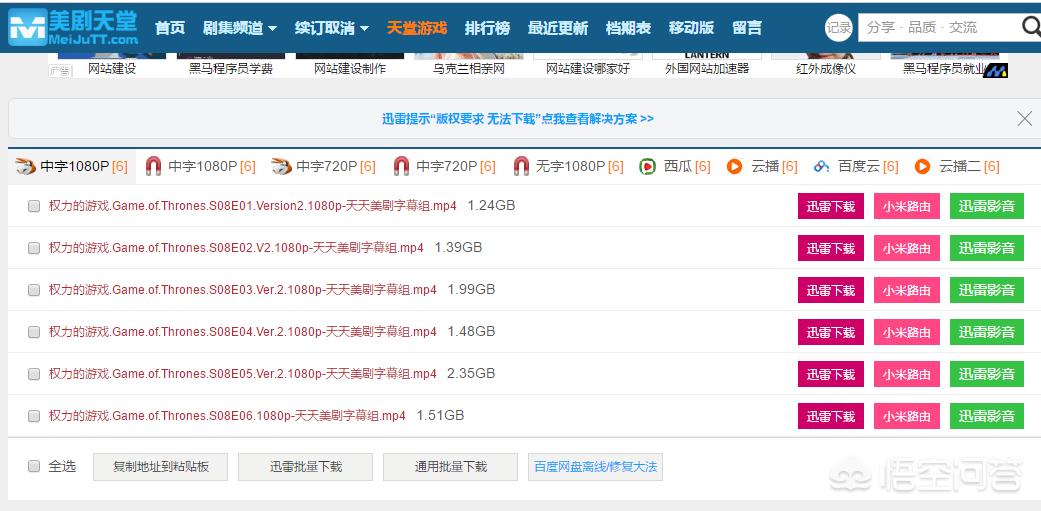Open the 百度云 tab
The image size is (1041, 511).
click(856, 167)
